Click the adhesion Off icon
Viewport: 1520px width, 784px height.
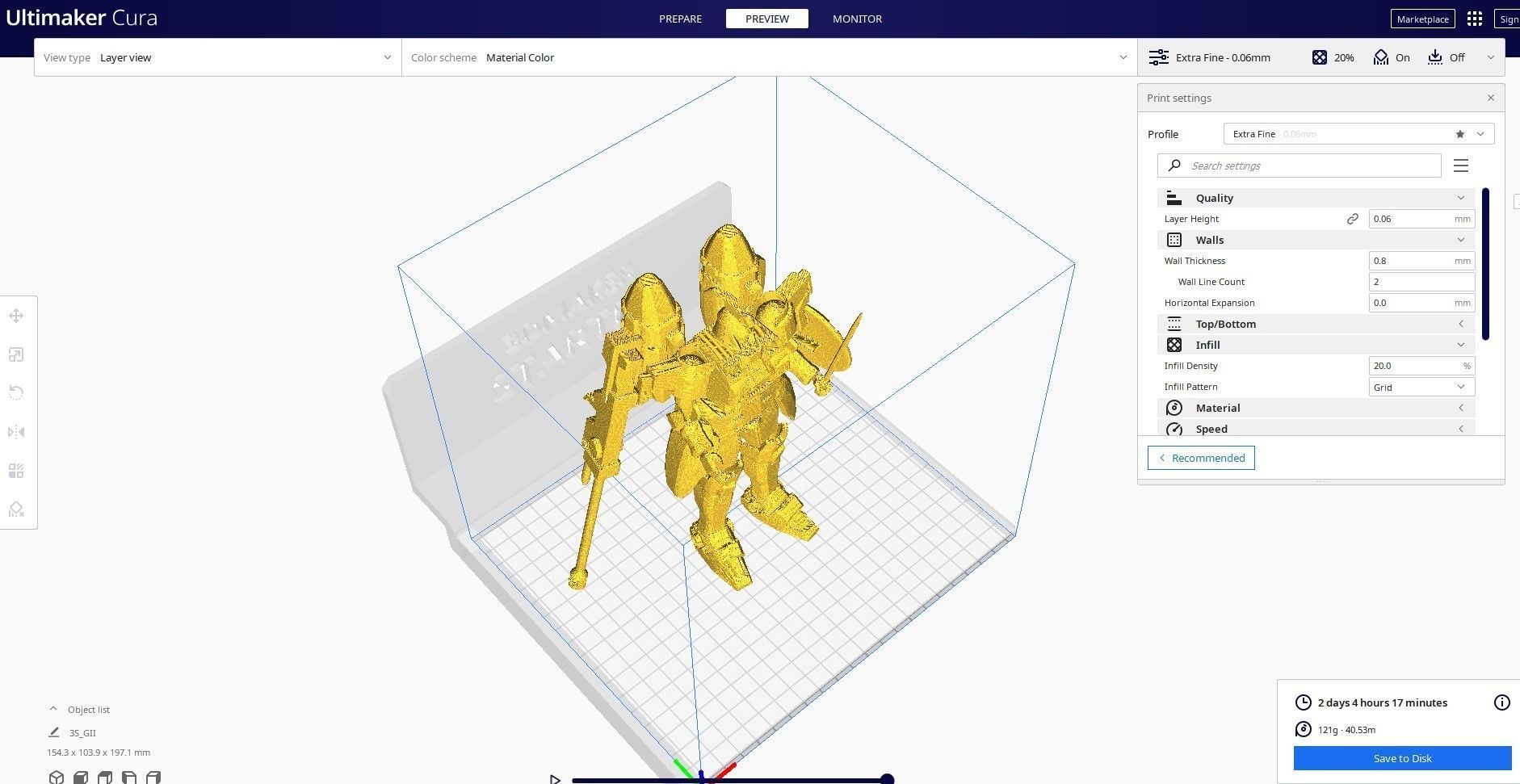[1435, 57]
